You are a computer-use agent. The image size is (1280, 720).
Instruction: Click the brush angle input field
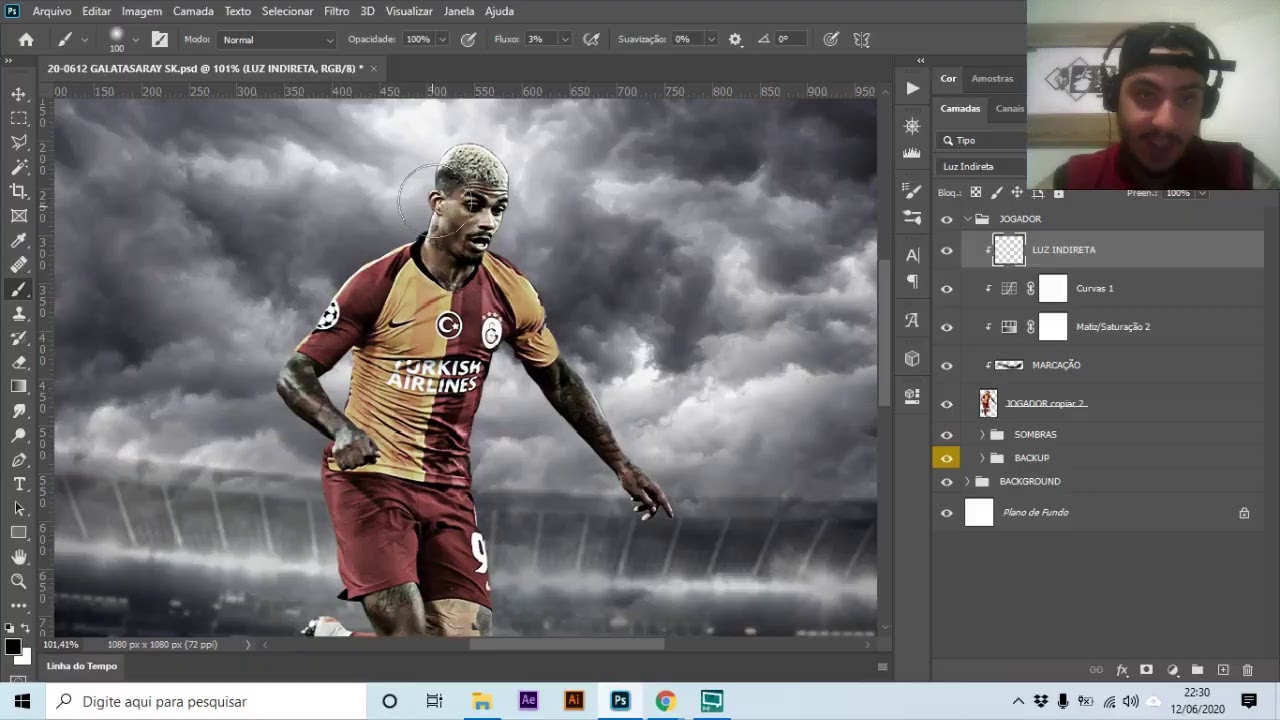tap(790, 39)
